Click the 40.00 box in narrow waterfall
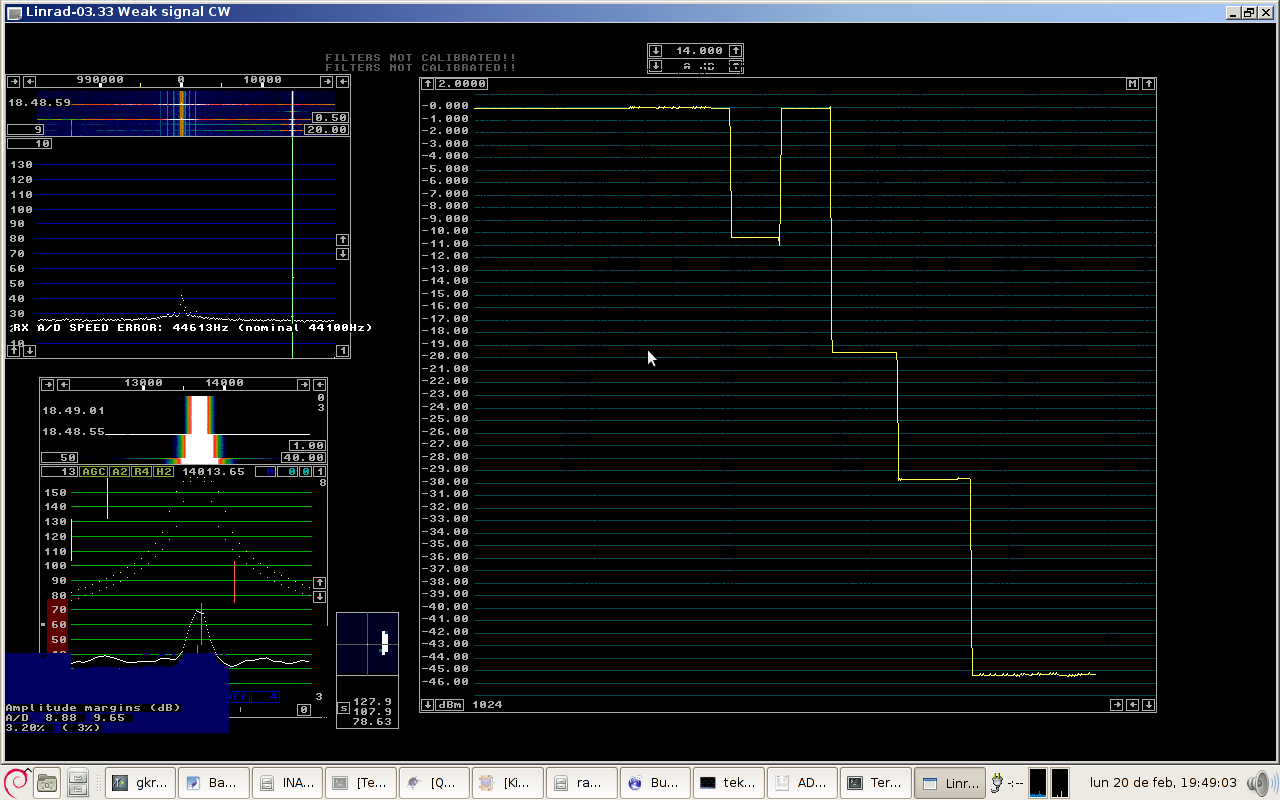The height and width of the screenshot is (800, 1280). click(x=303, y=458)
